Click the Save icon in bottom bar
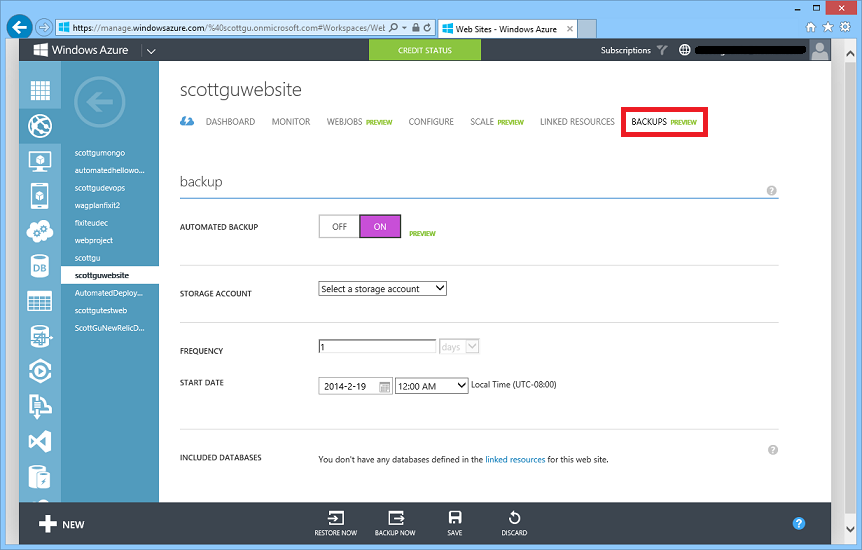The image size is (862, 550). (455, 518)
